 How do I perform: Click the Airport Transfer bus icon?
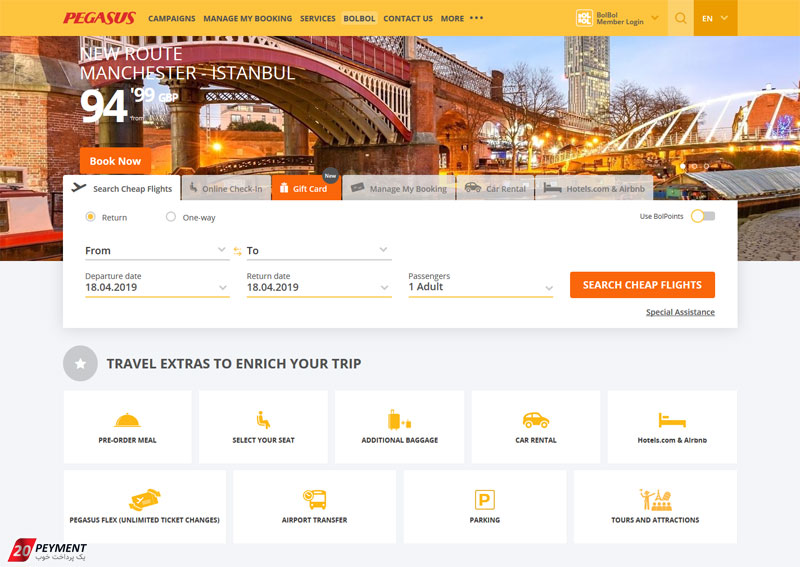point(314,499)
